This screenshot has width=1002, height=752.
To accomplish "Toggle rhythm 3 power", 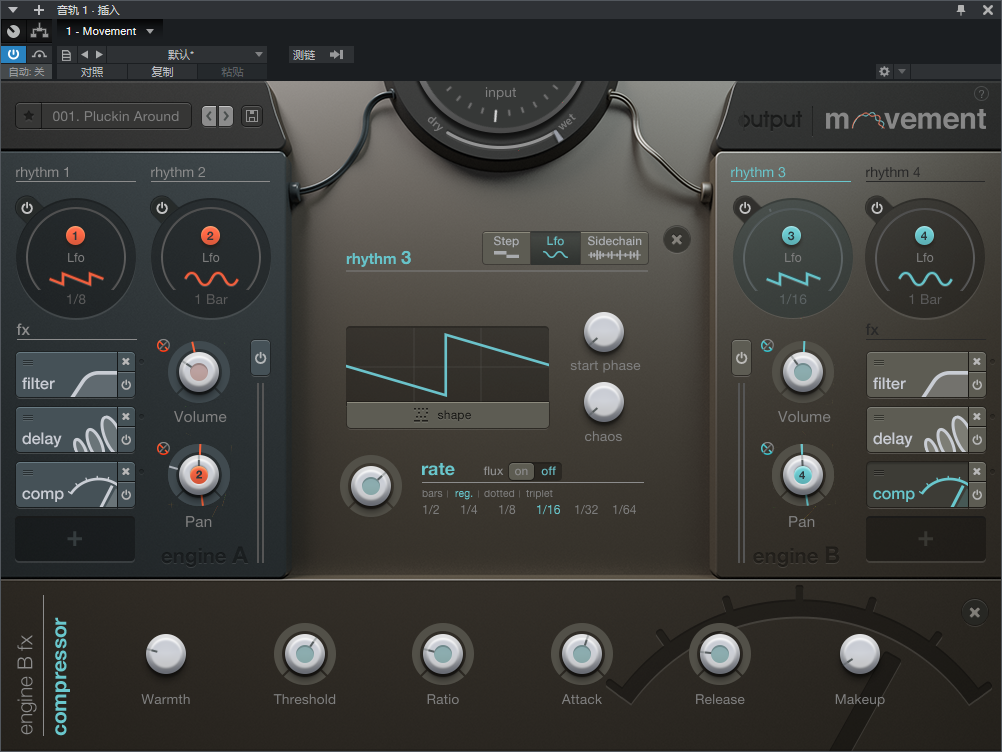I will coord(745,208).
